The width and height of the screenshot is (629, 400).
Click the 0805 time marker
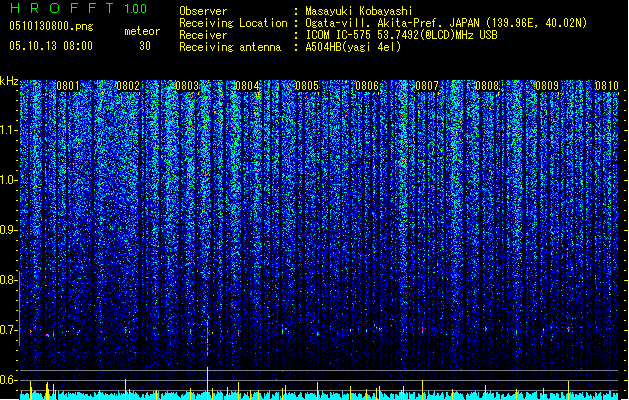point(307,86)
